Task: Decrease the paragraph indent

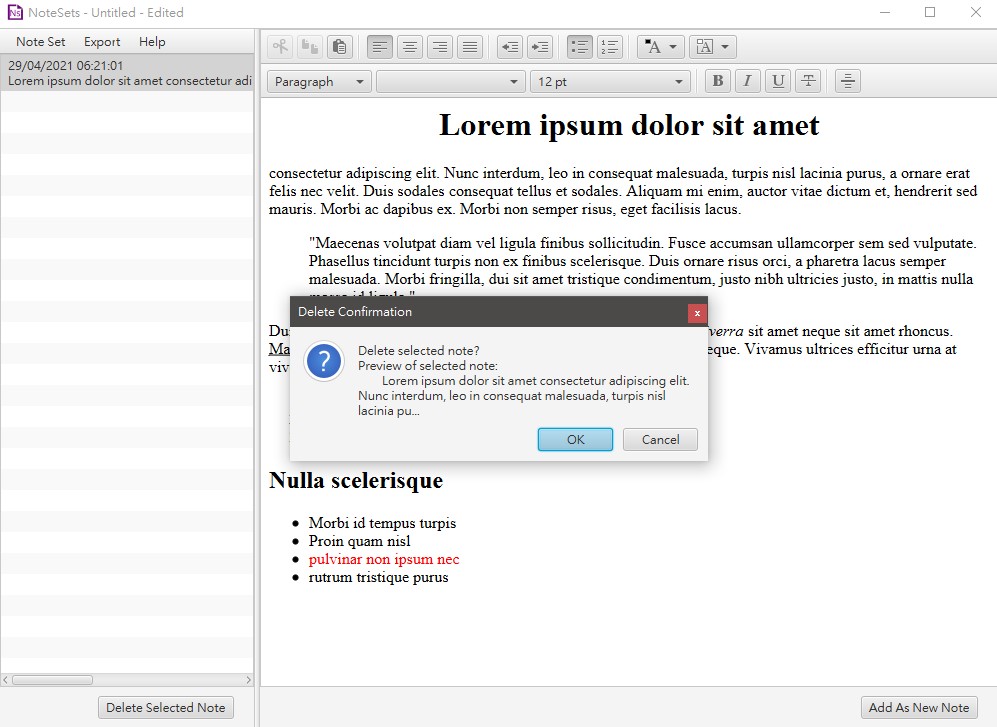Action: pos(510,47)
